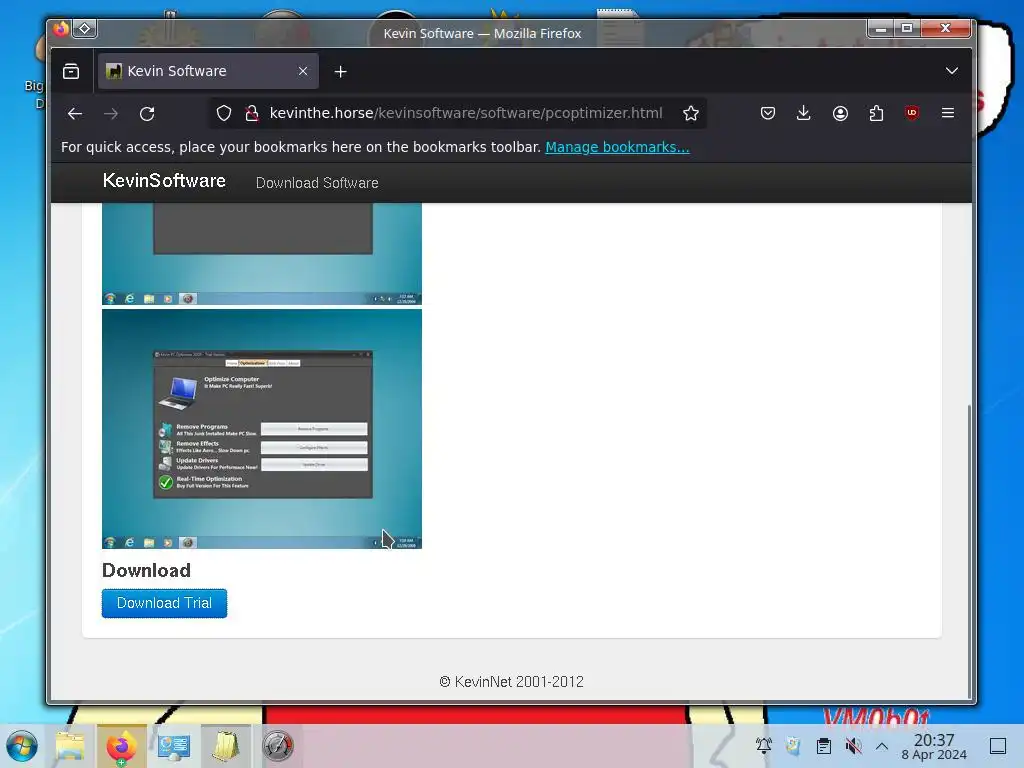Screen dimensions: 1024x768
Task: Reload the current page
Action: (x=147, y=114)
